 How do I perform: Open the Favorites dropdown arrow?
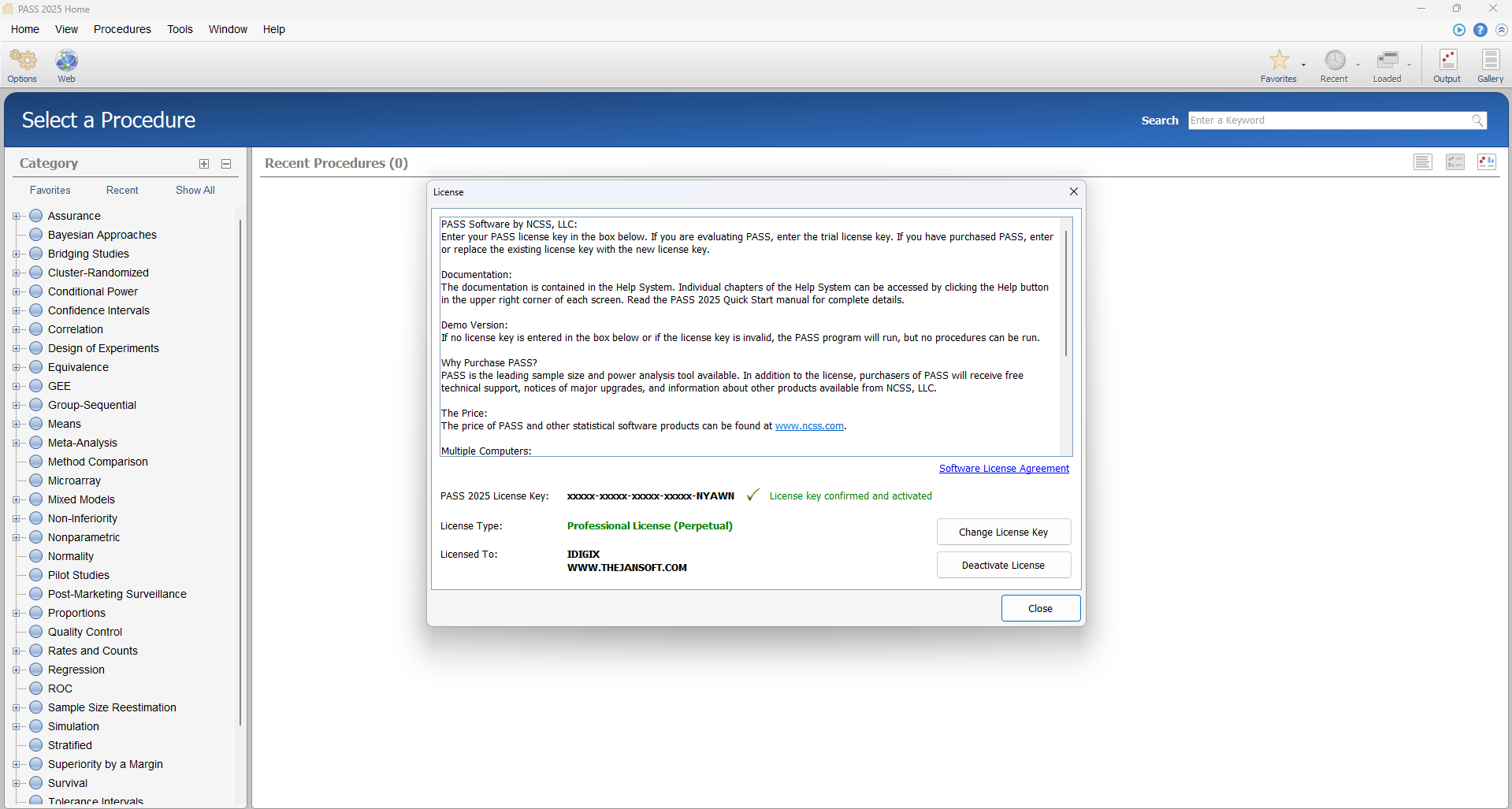(1303, 65)
